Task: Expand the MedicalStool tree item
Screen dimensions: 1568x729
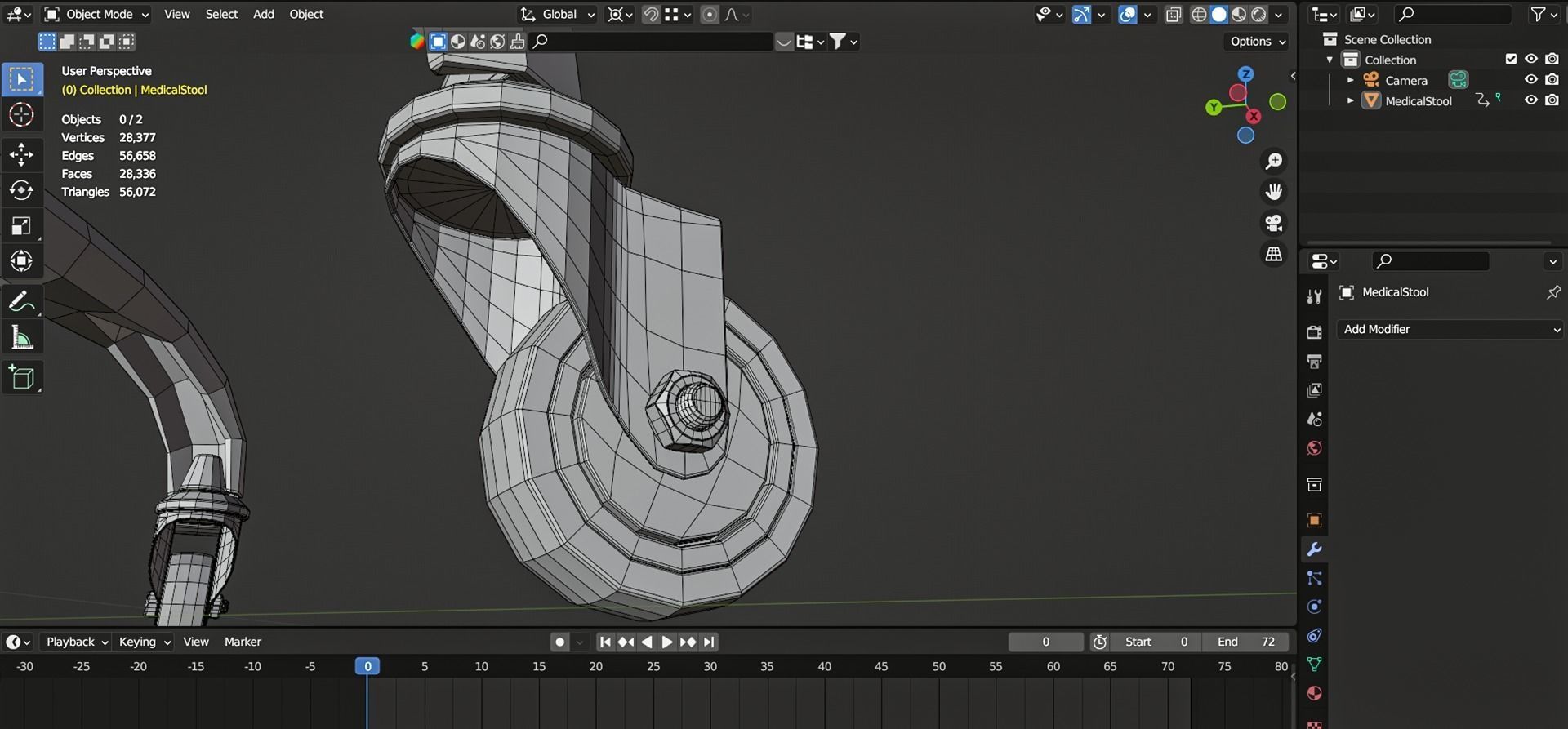Action: 1351,100
